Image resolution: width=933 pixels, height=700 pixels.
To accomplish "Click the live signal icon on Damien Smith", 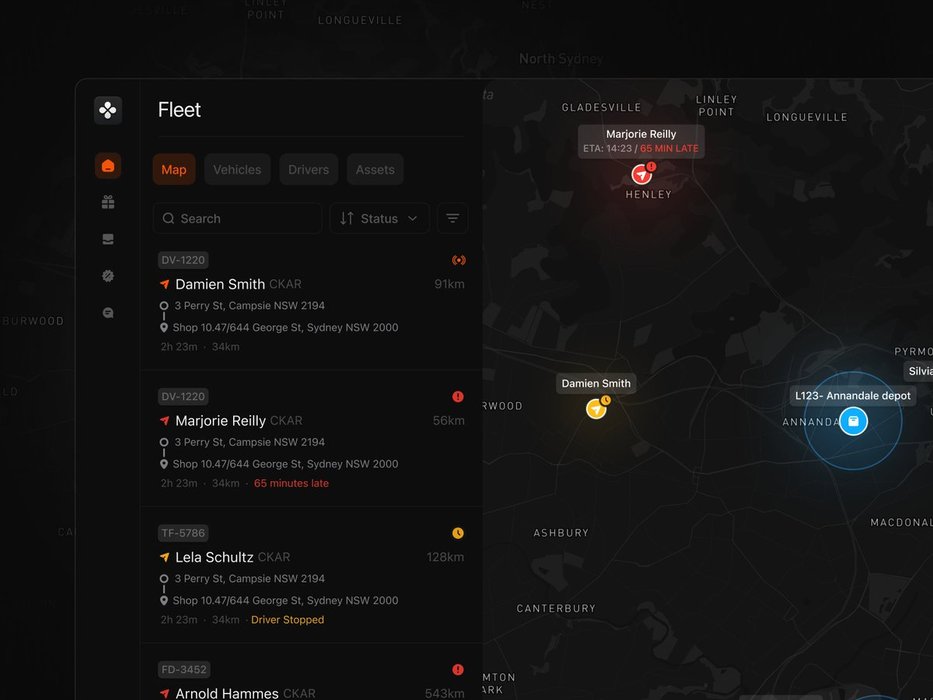I will click(458, 260).
